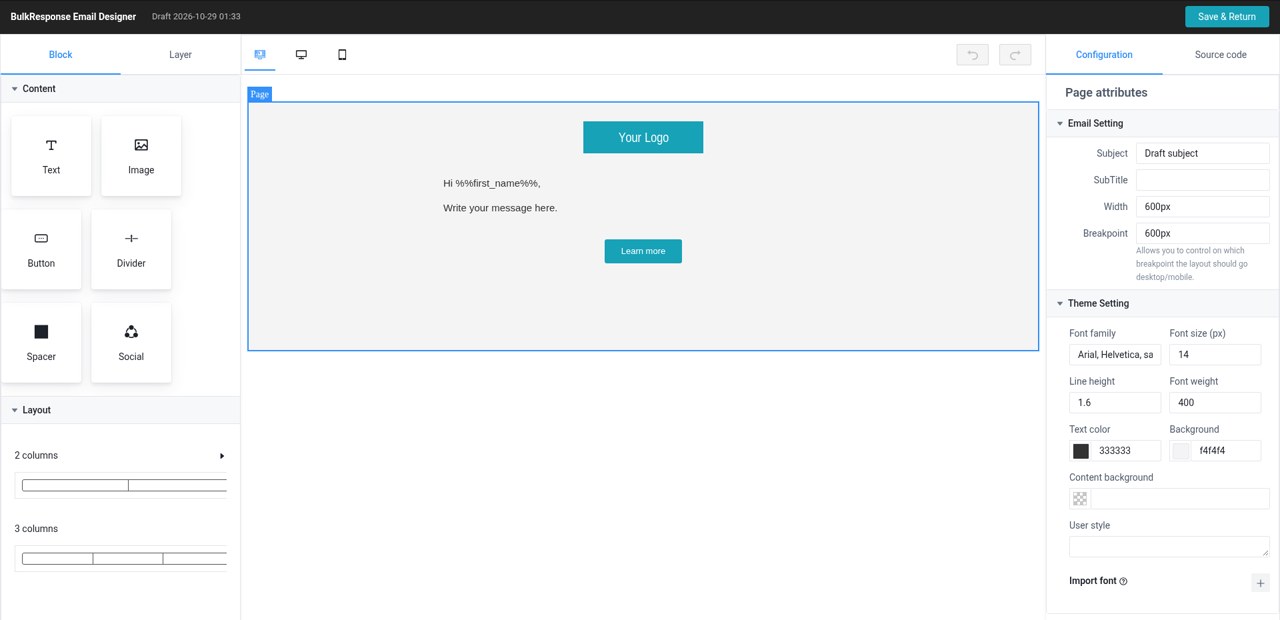Click the BulkResponse Email Designer title
Screen dimensions: 1280x620
[73, 17]
